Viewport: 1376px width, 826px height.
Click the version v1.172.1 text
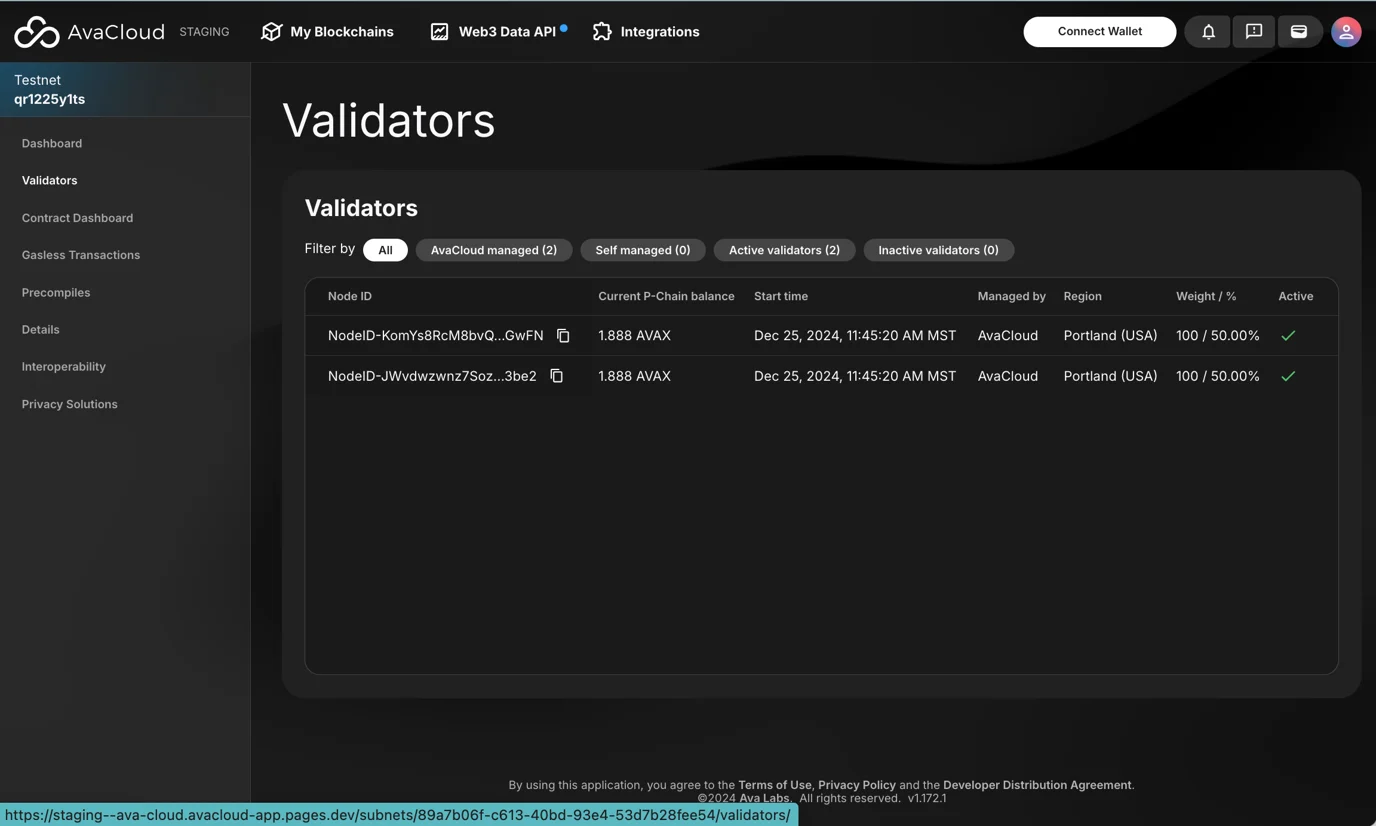927,798
